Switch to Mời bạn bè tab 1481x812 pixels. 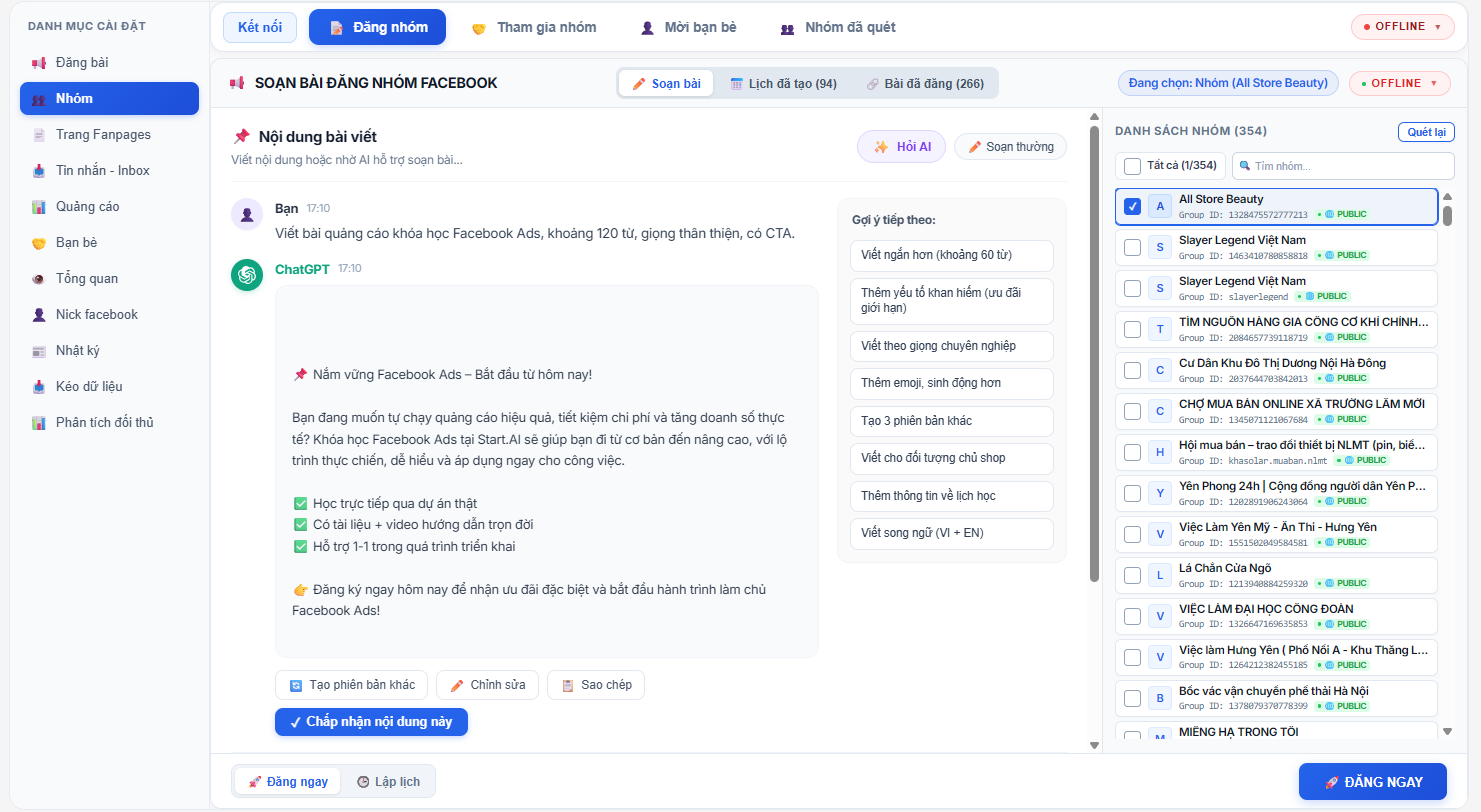click(689, 27)
